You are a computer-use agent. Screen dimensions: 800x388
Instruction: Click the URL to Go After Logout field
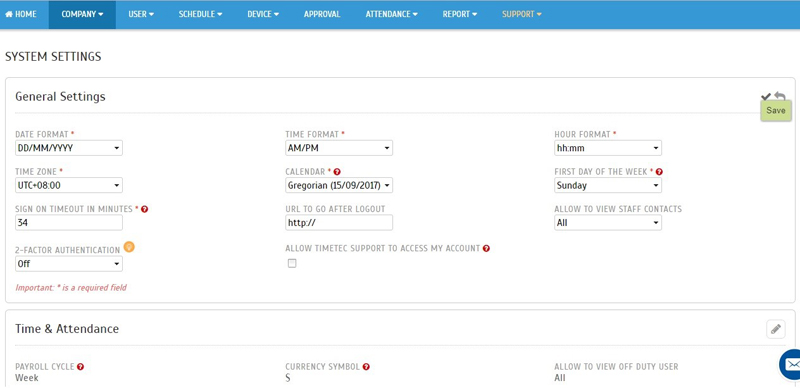pyautogui.click(x=339, y=223)
